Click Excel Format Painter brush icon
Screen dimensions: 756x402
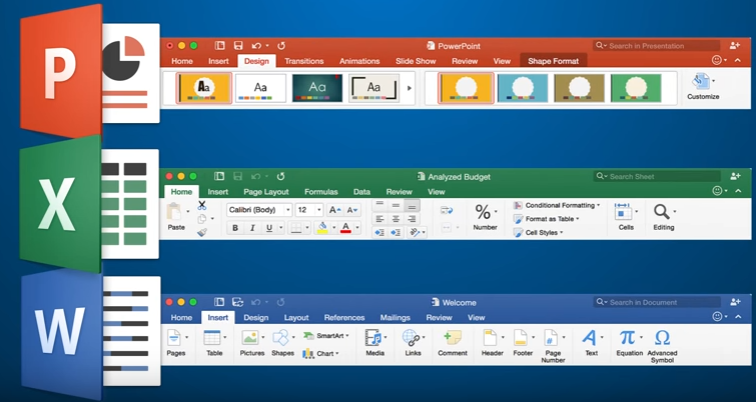point(202,232)
